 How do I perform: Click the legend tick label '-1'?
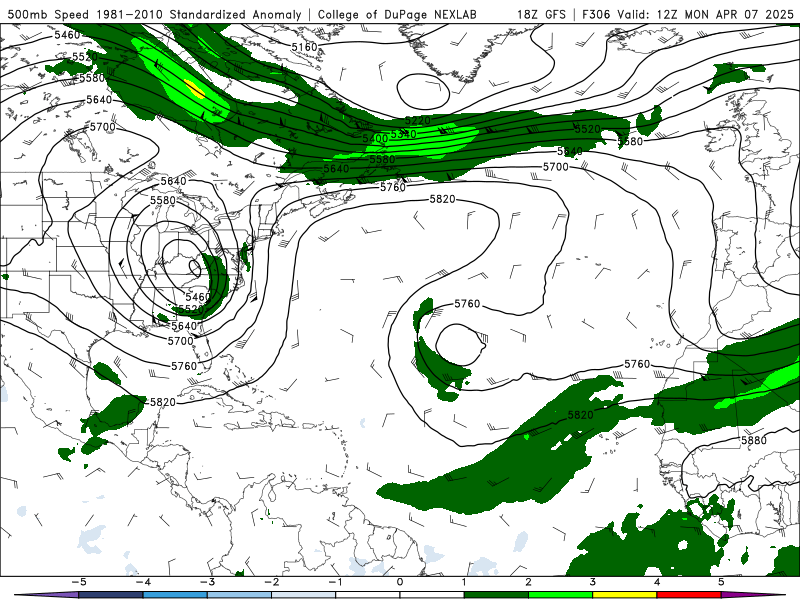[335, 582]
